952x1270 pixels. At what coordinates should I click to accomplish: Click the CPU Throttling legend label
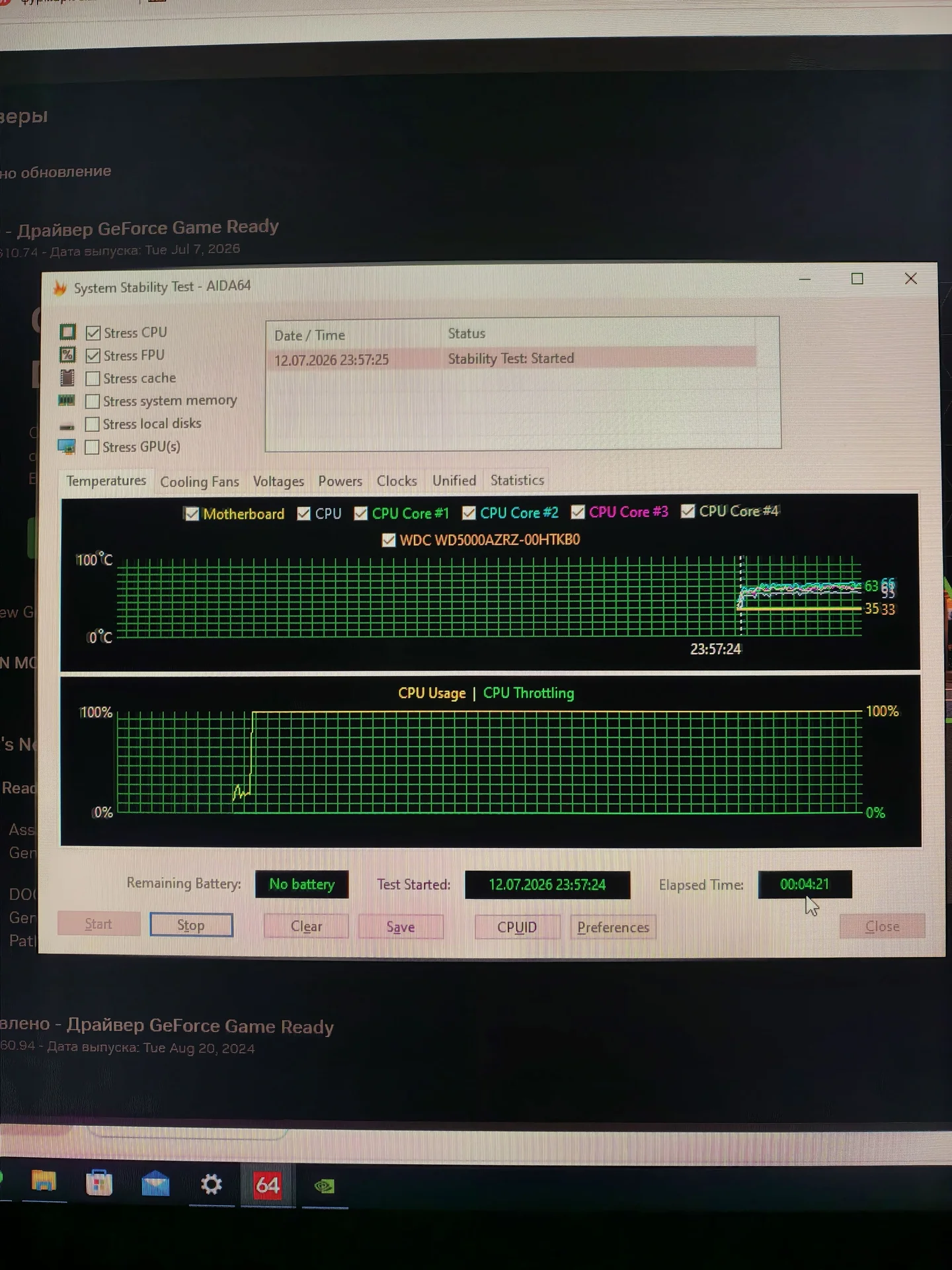click(528, 693)
